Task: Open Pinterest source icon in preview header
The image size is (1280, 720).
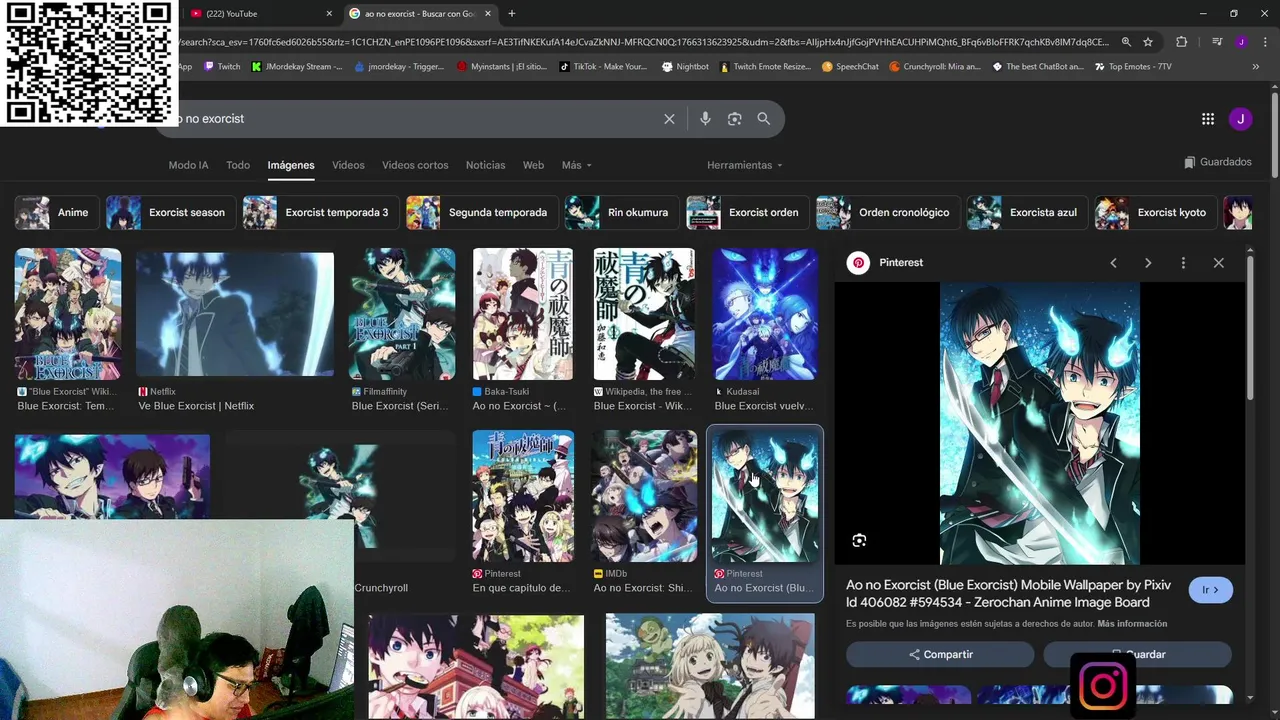Action: click(858, 263)
